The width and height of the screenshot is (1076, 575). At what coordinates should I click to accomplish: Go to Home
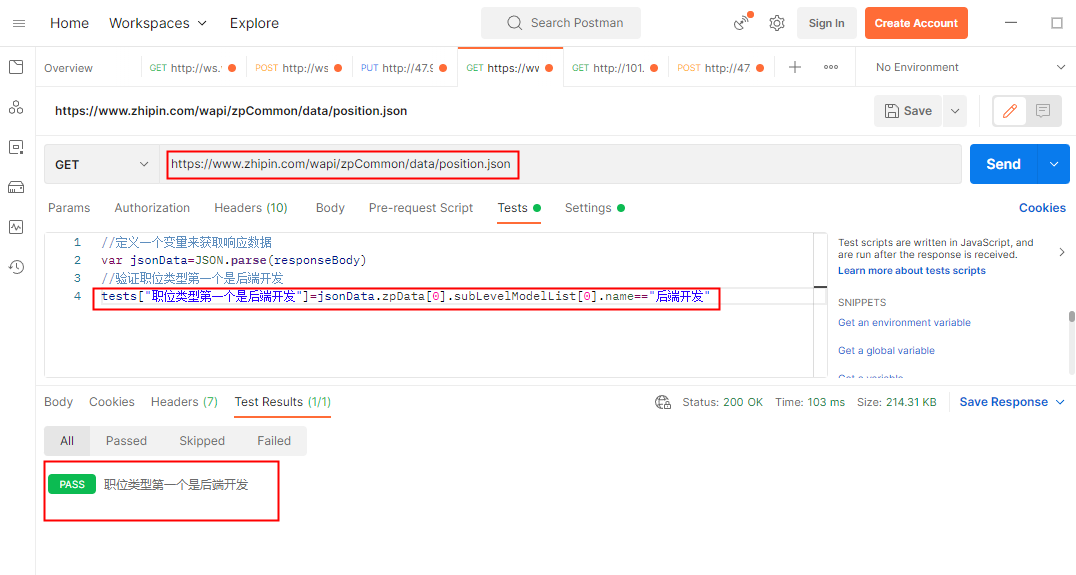pyautogui.click(x=69, y=23)
